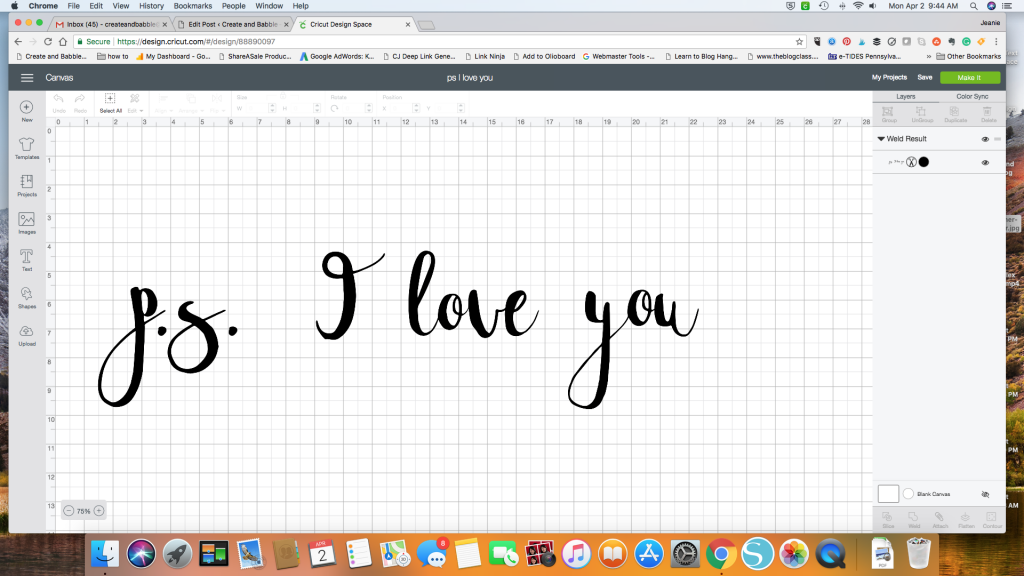Click the welded text thumbnail in the layer row
Image resolution: width=1024 pixels, height=576 pixels.
click(x=896, y=162)
